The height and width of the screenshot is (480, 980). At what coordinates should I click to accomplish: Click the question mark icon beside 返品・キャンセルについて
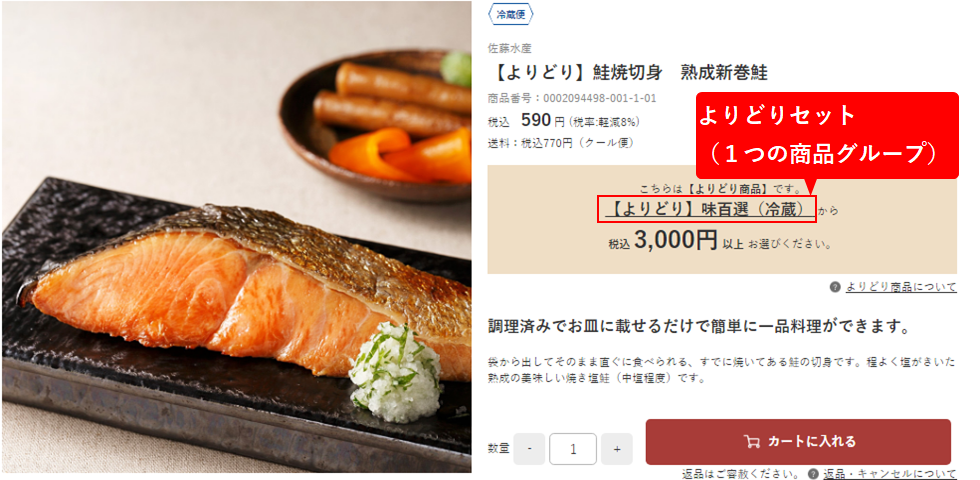click(x=813, y=473)
